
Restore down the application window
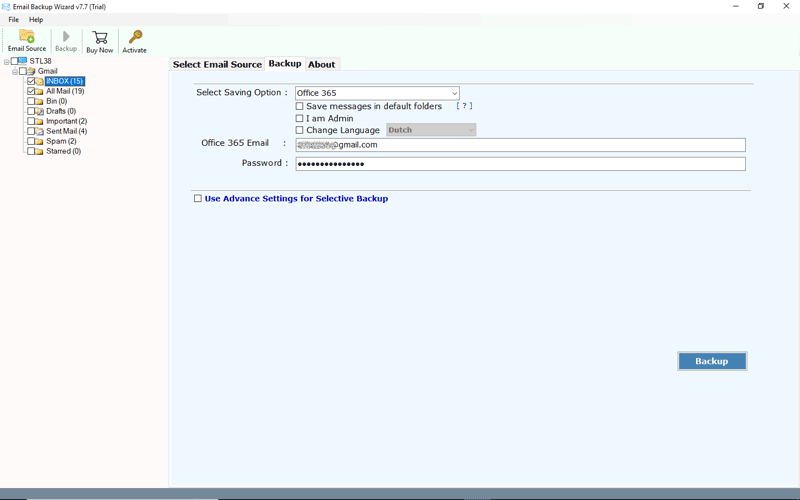761,6
